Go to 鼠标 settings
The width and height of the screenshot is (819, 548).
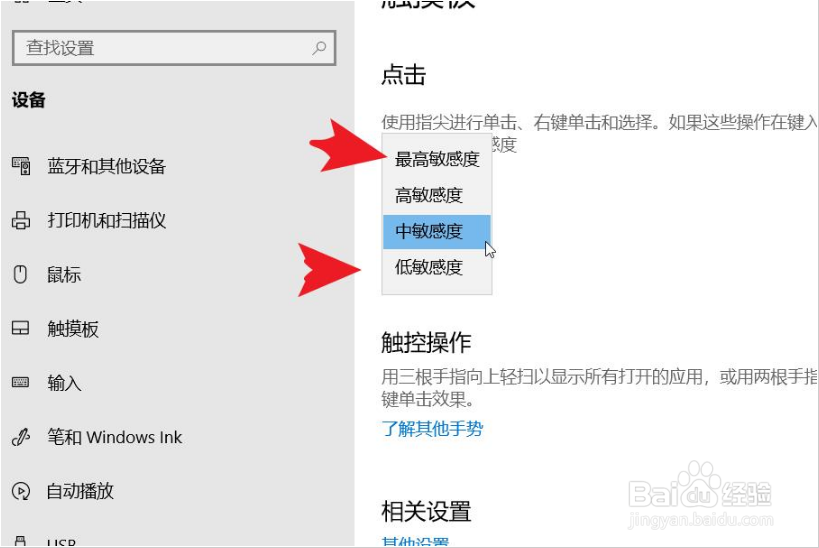[64, 274]
